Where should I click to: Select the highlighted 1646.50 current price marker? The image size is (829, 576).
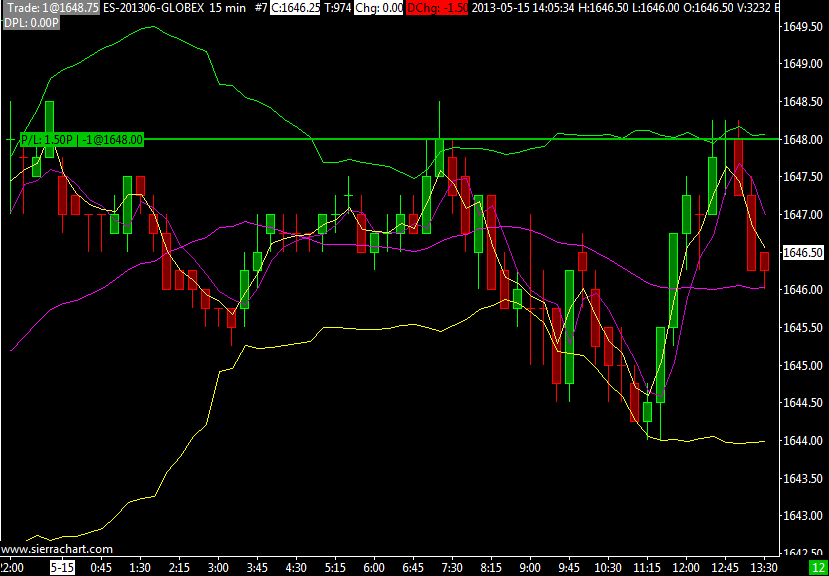[x=804, y=252]
